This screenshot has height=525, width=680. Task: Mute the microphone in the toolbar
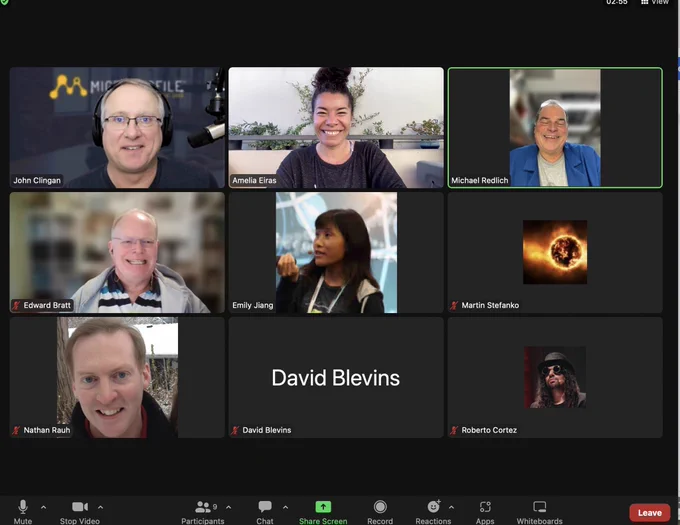point(23,512)
